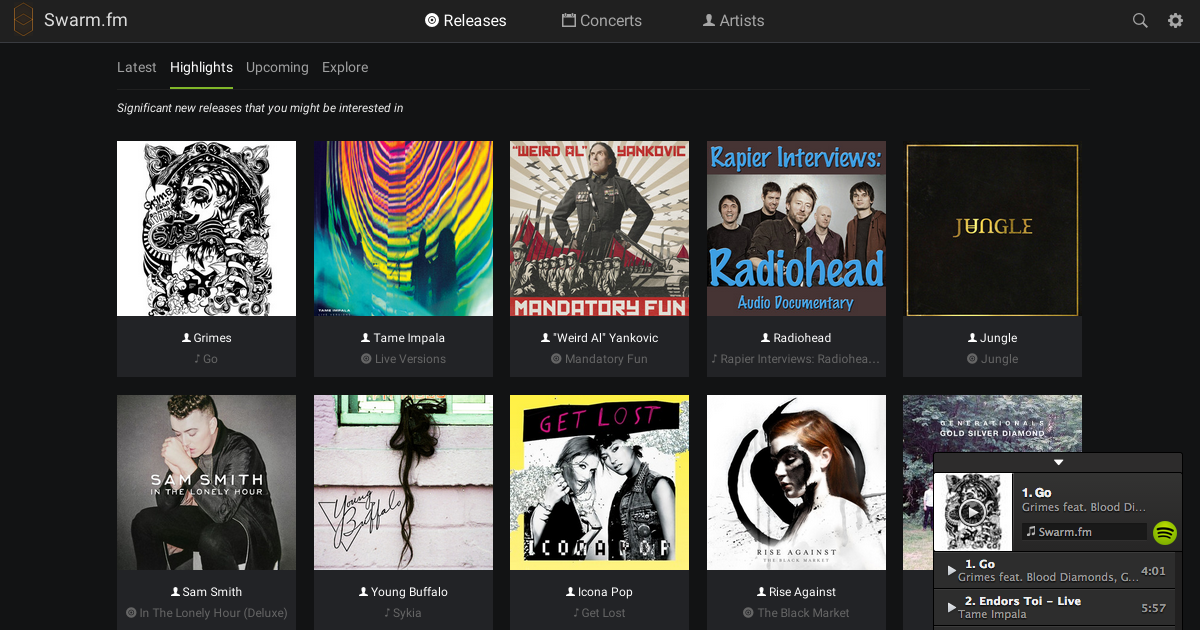
Task: Switch to the Latest tab
Action: click(x=137, y=67)
